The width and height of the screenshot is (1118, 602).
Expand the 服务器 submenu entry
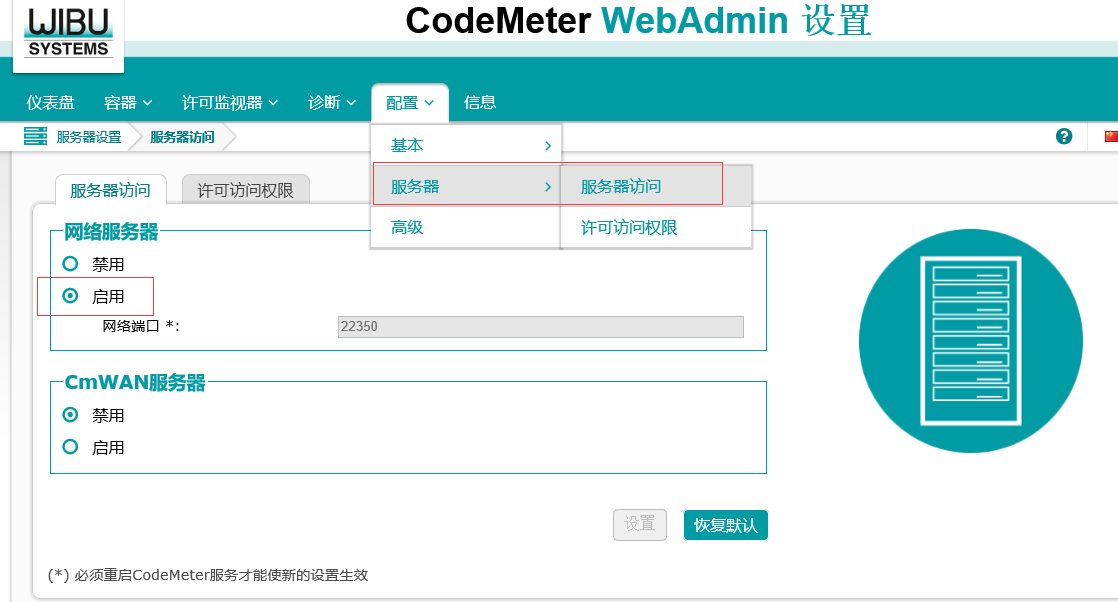coord(466,187)
